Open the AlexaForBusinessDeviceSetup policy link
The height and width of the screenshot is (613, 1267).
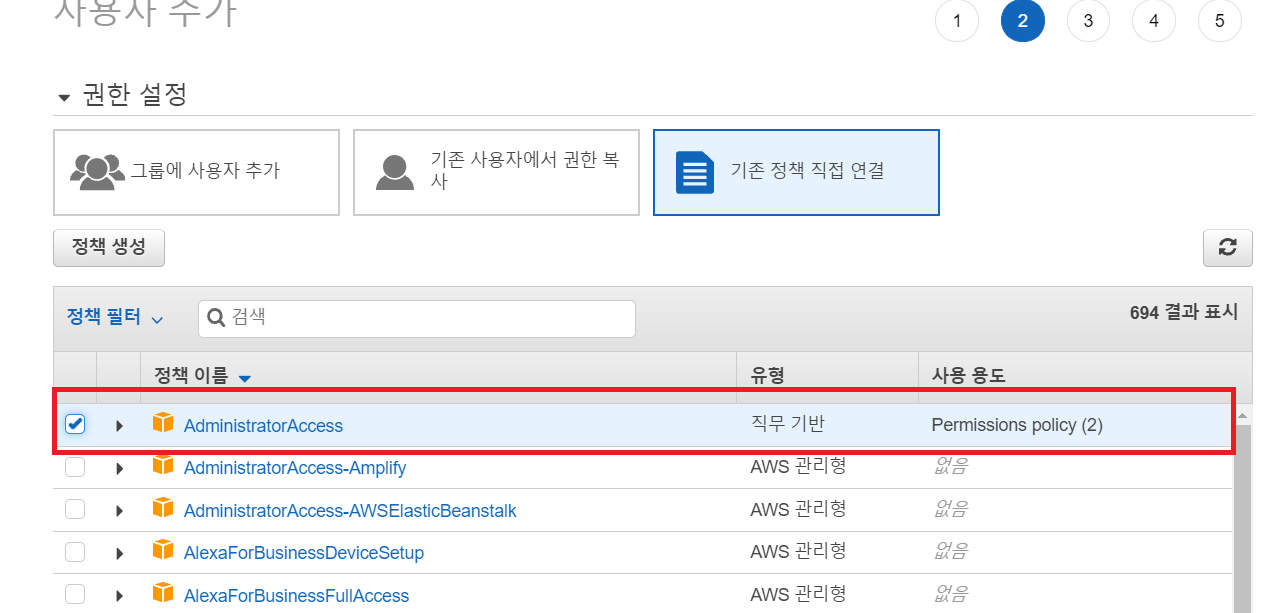(x=304, y=553)
